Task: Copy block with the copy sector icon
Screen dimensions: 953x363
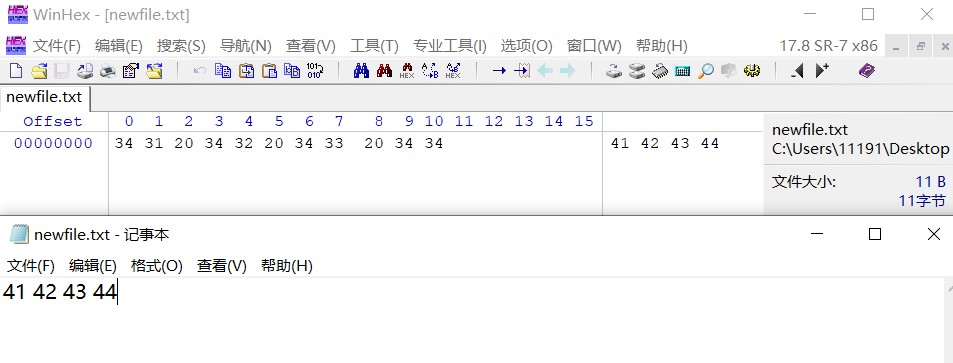Action: 223,71
